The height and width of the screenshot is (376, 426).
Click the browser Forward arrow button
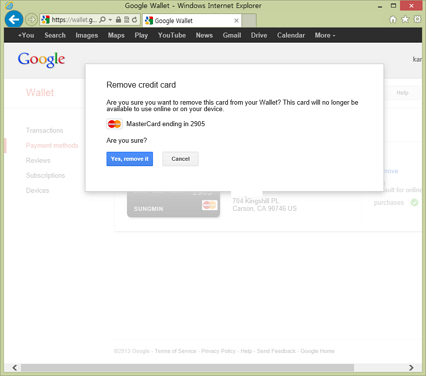pyautogui.click(x=31, y=20)
